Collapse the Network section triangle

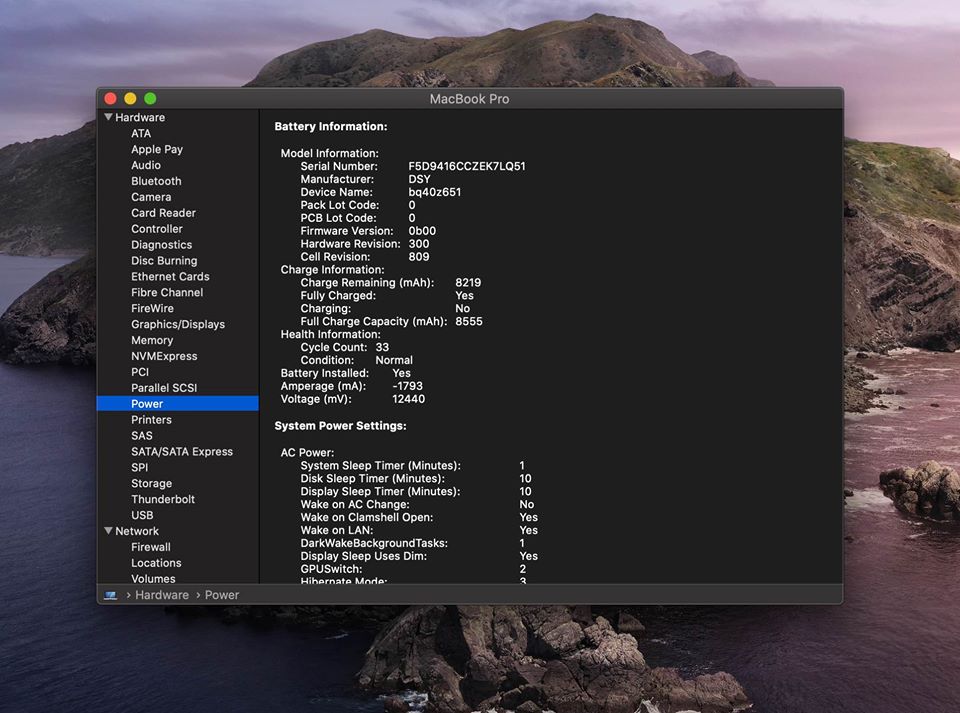click(x=108, y=531)
